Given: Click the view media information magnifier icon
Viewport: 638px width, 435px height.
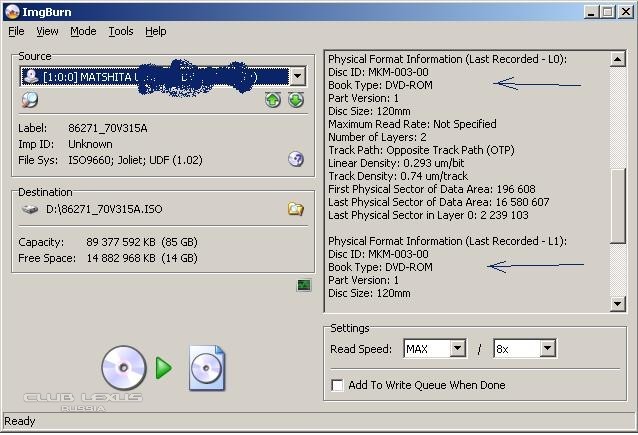Looking at the screenshot, I should 30,100.
